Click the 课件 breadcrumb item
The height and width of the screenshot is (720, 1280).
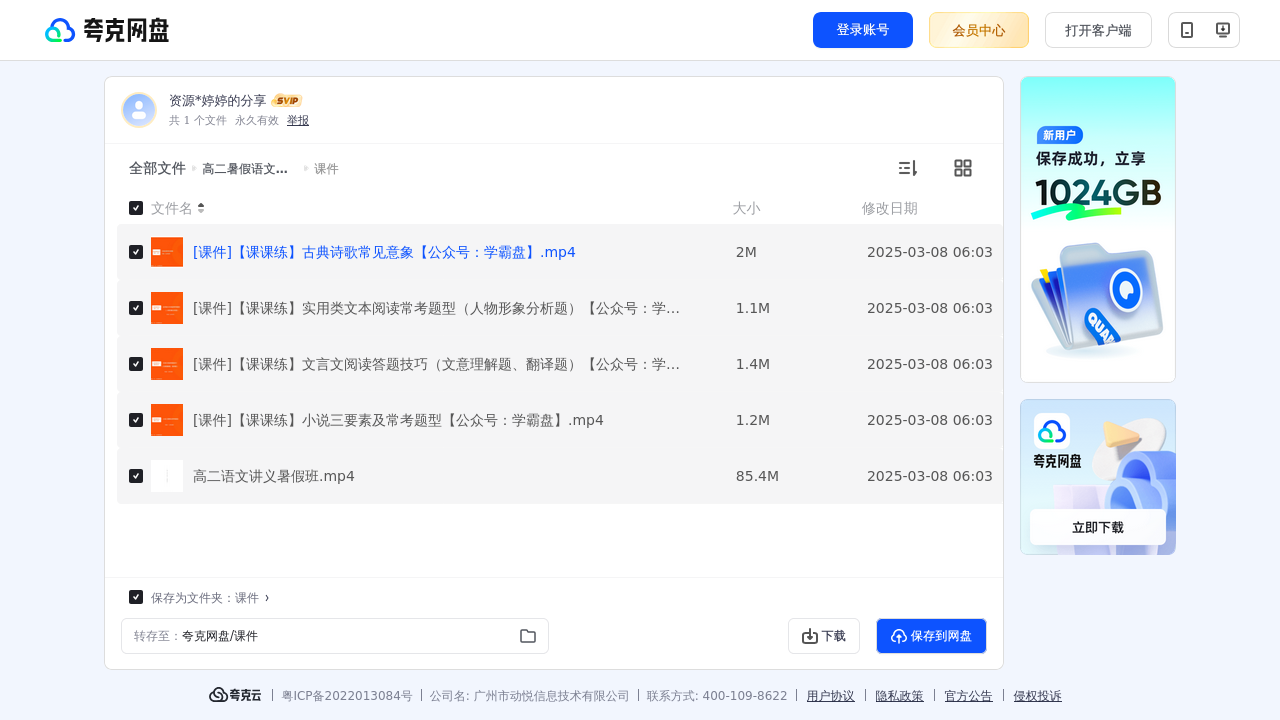click(326, 169)
